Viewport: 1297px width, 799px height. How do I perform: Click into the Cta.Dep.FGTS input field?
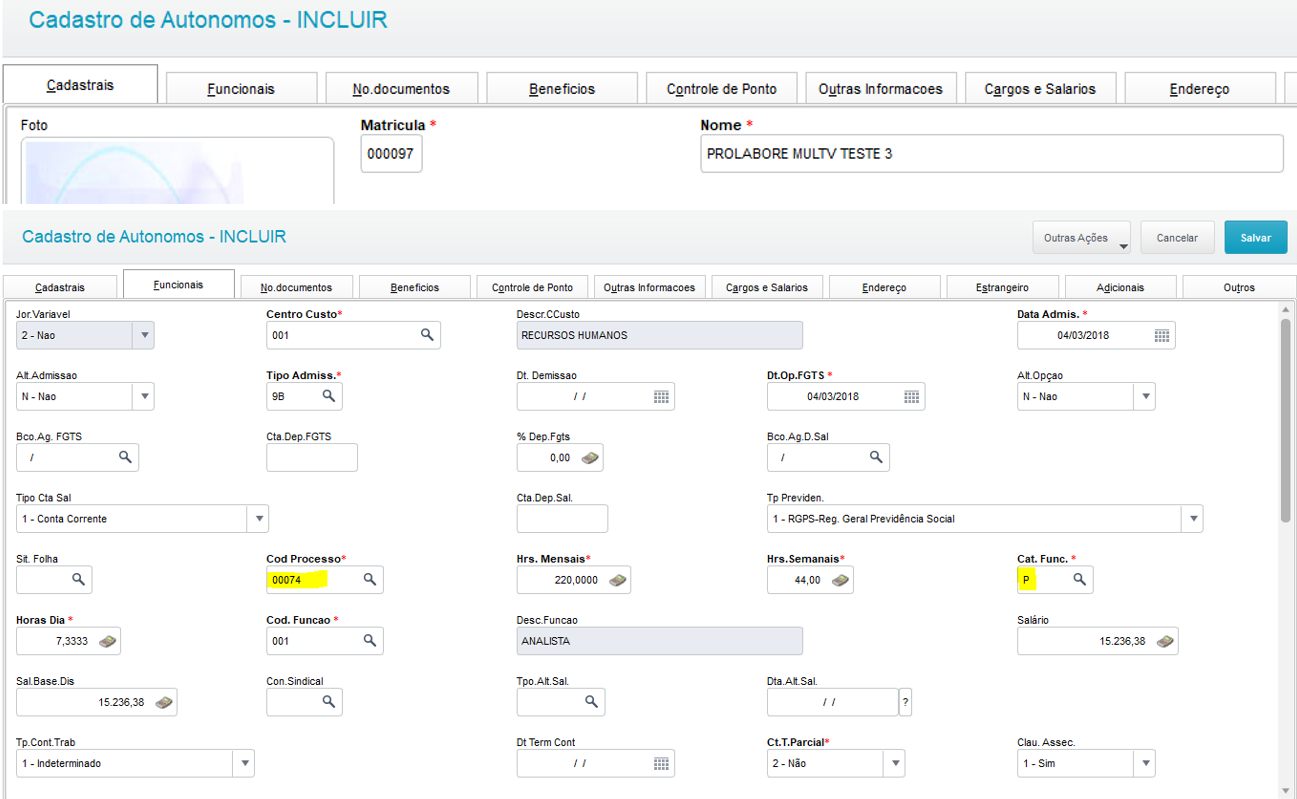(x=311, y=458)
